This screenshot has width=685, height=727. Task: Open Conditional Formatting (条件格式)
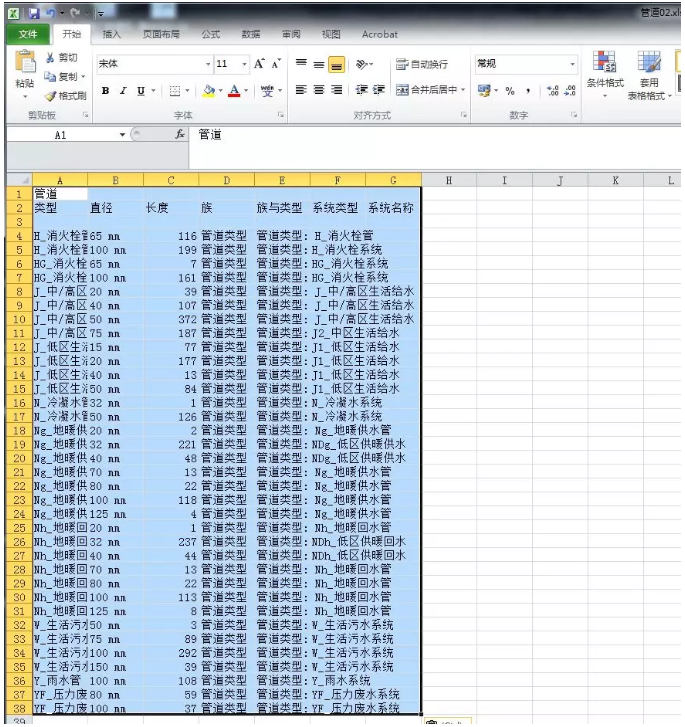(605, 74)
